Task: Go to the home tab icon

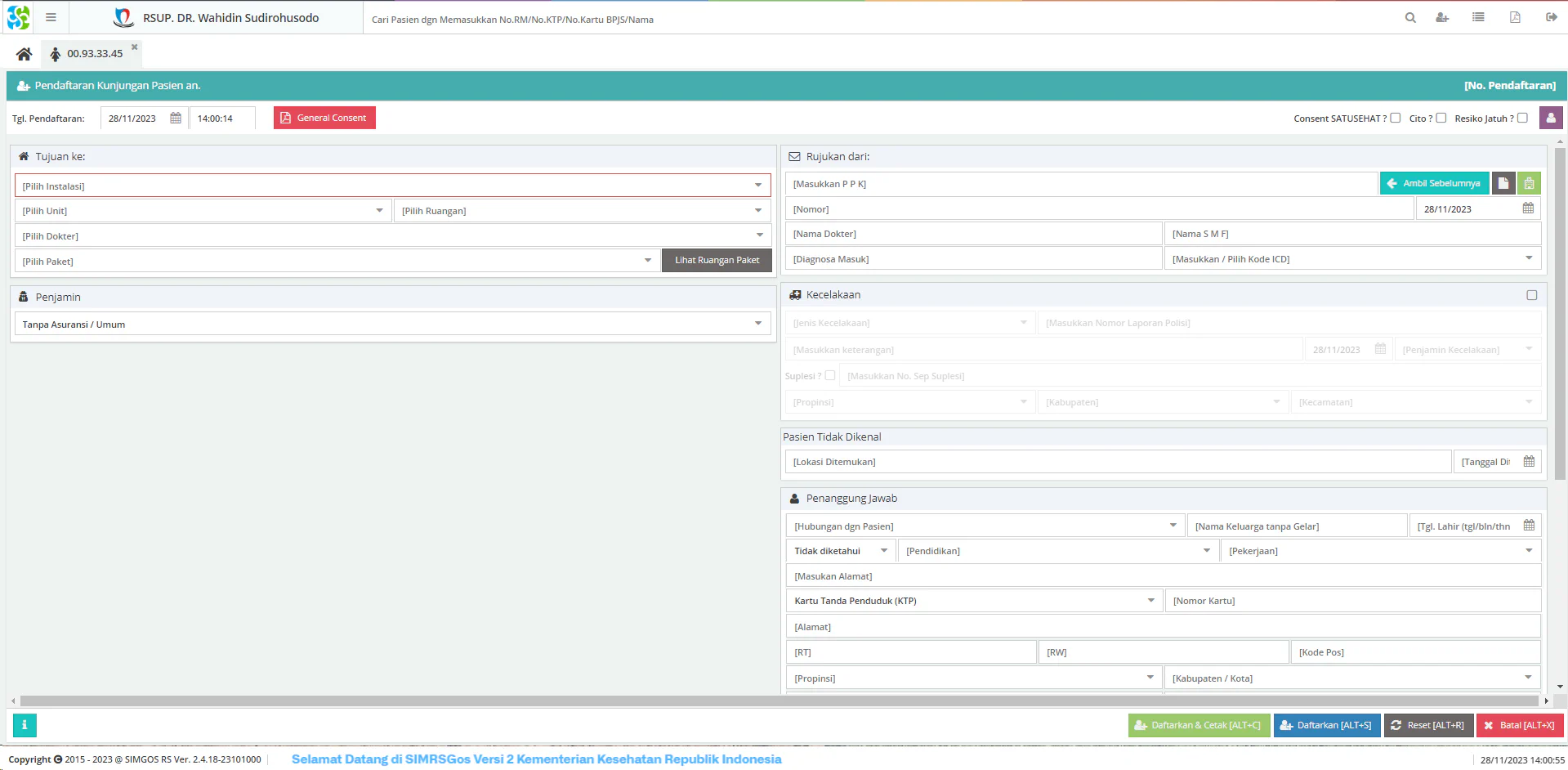Action: [x=24, y=54]
